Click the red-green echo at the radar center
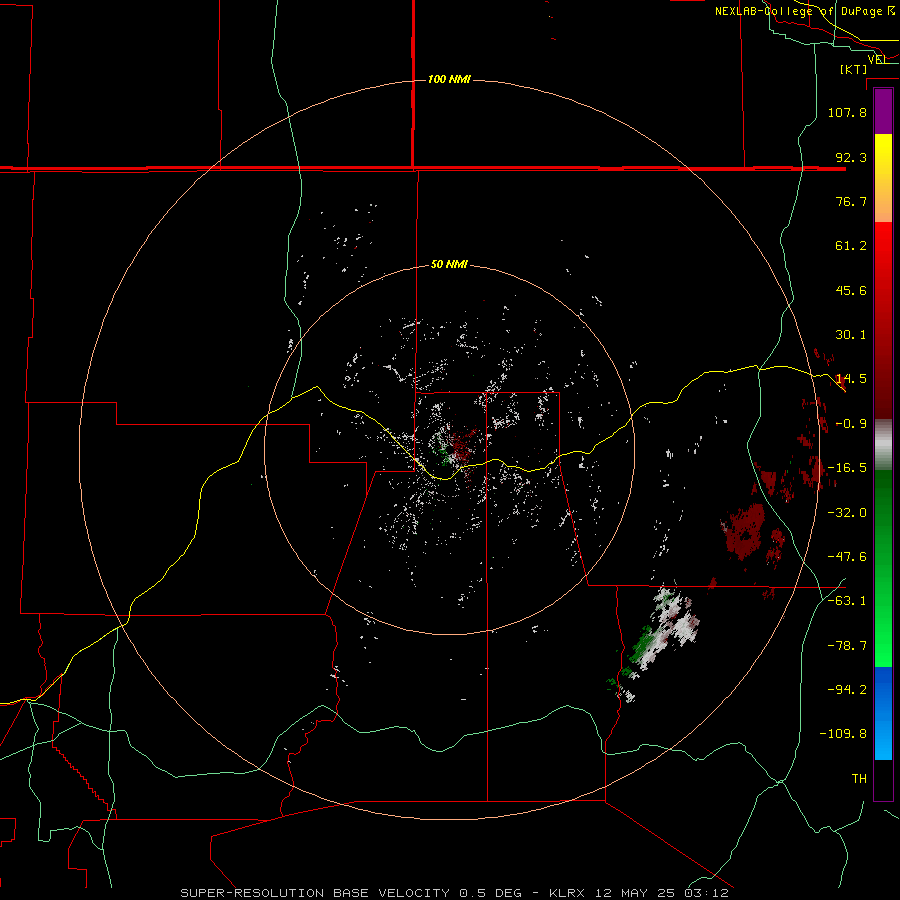Image resolution: width=900 pixels, height=900 pixels. click(x=455, y=445)
